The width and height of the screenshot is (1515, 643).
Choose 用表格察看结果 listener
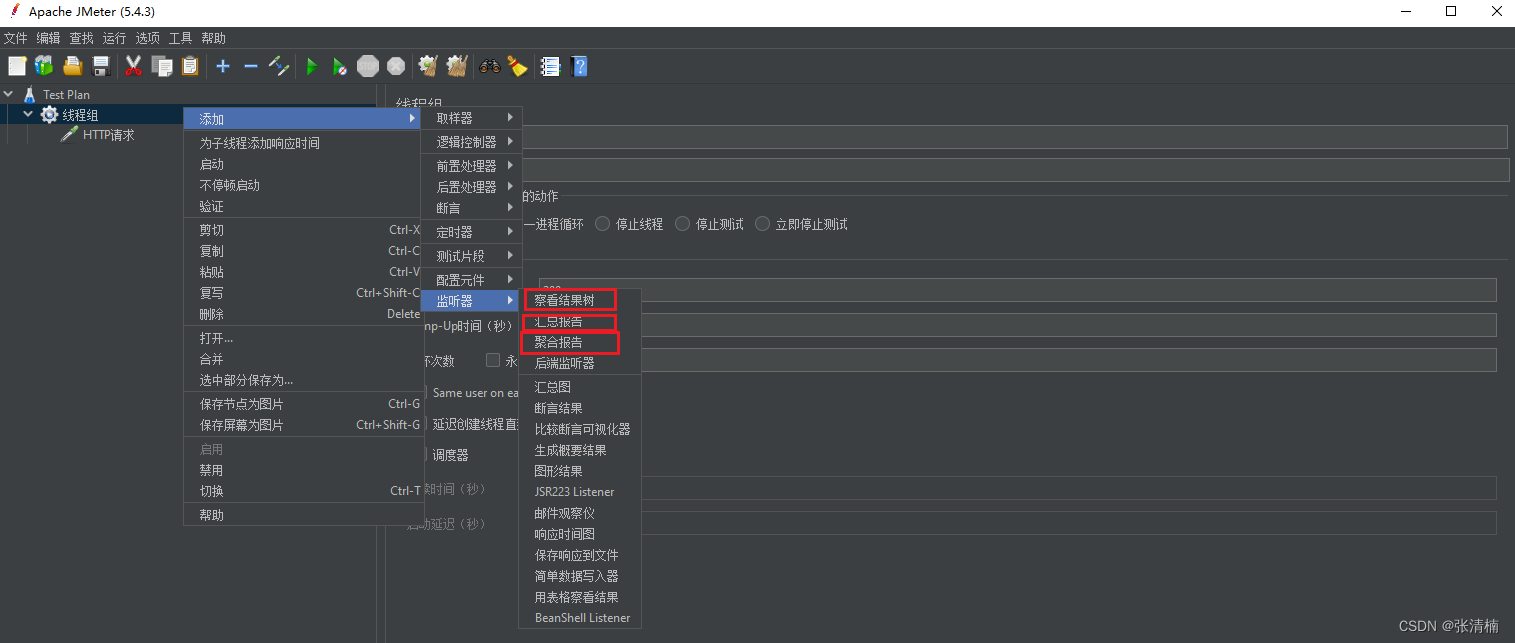click(x=580, y=597)
